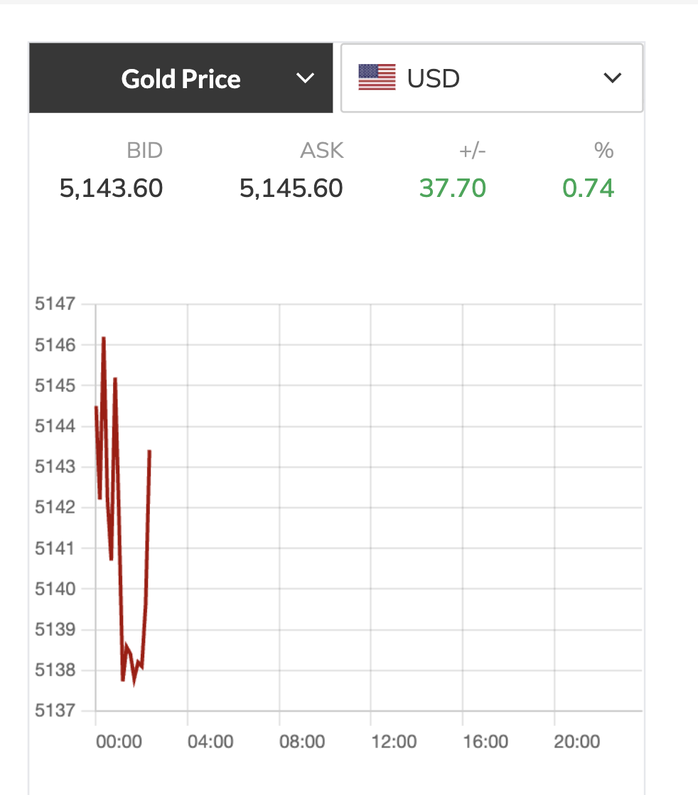Click the % column header
Screen dimensions: 698x795
603,151
